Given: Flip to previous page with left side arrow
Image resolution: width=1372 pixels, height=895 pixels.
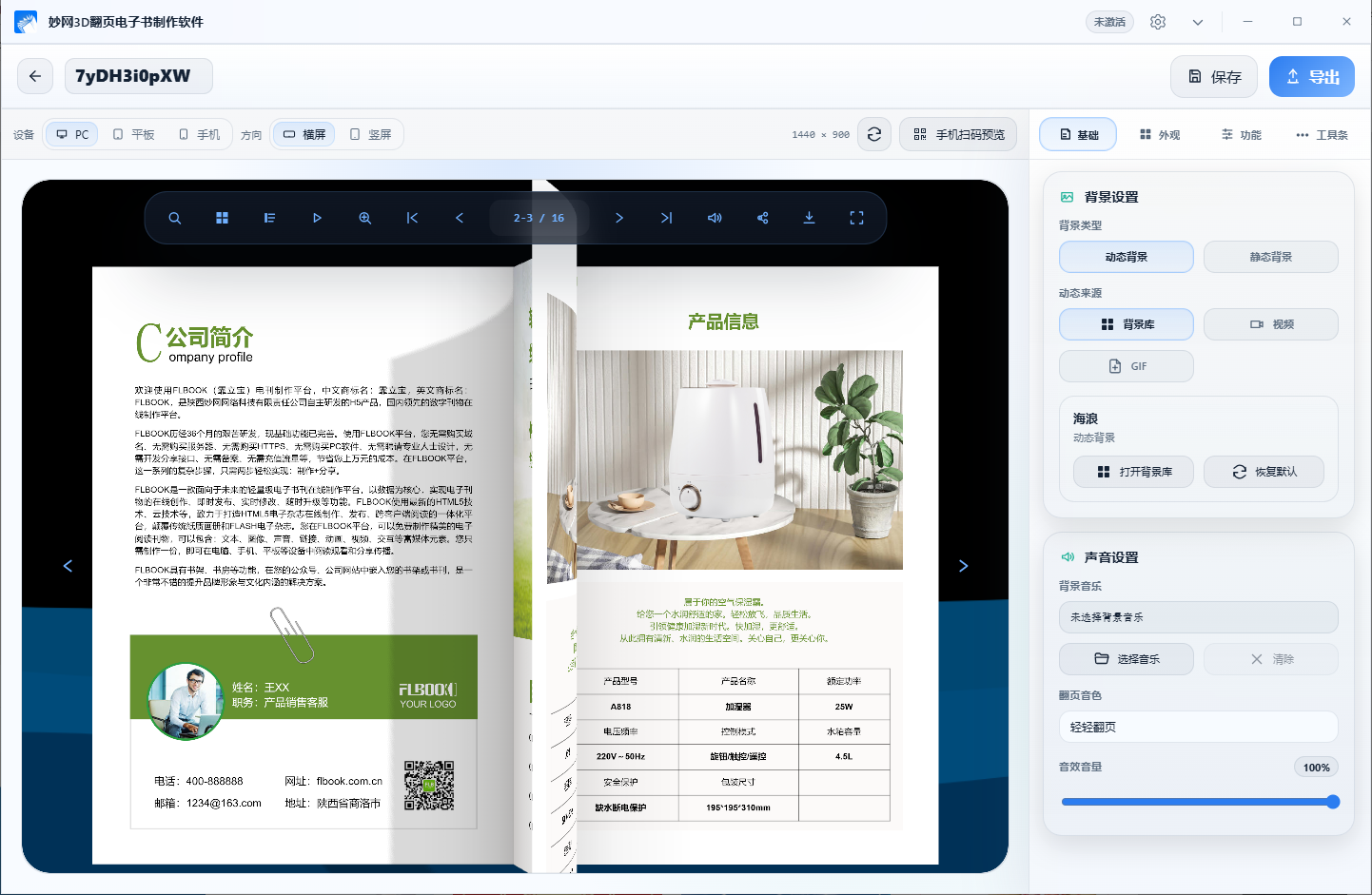Looking at the screenshot, I should pos(68,566).
